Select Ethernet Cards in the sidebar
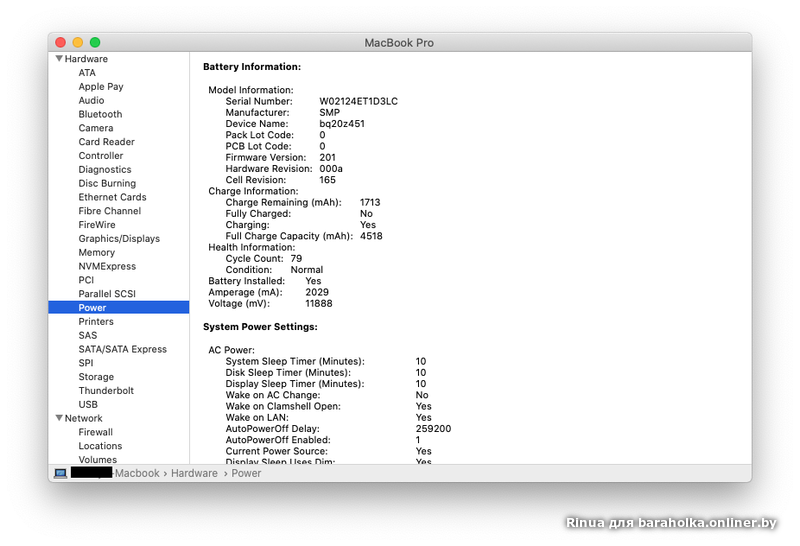Screen dimensions: 800x546 point(112,196)
